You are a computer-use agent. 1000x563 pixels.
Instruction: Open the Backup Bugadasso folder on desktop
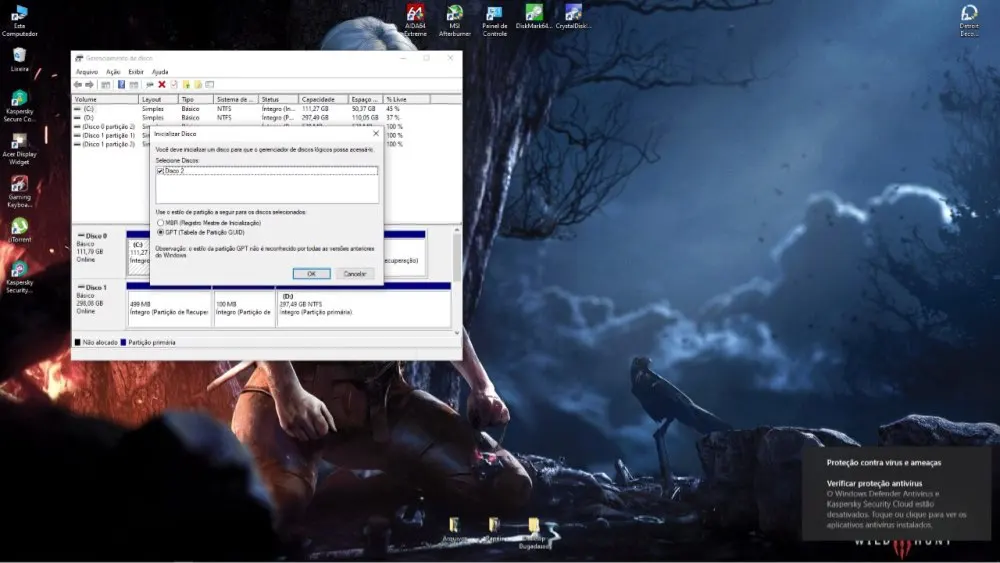pos(534,534)
